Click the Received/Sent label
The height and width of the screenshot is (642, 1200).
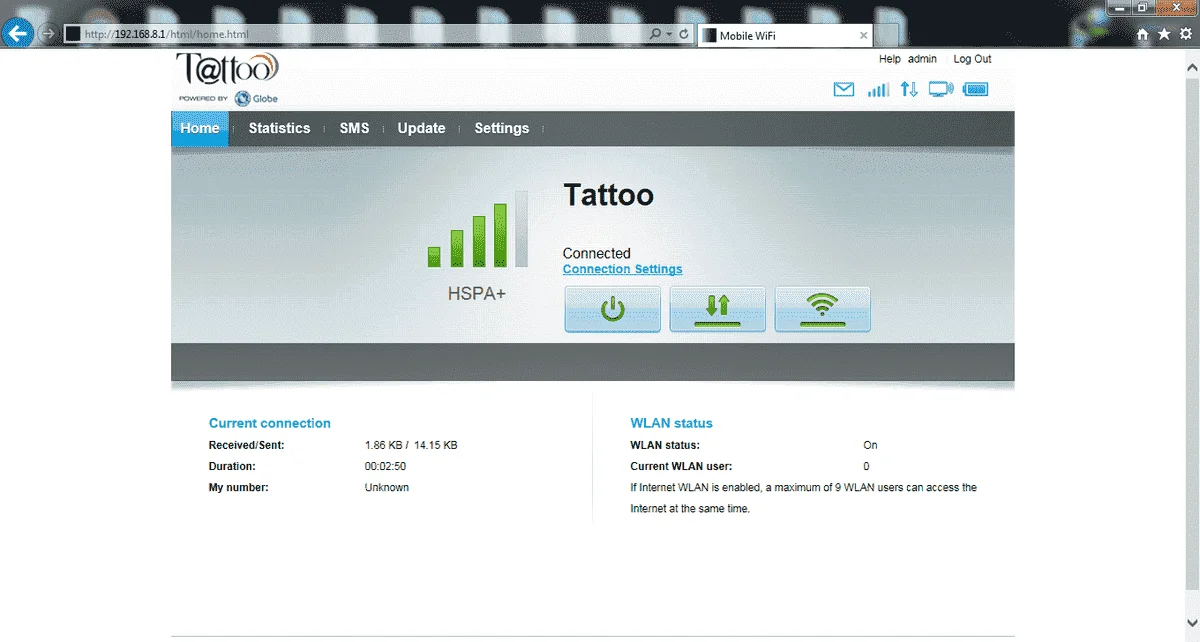(247, 445)
